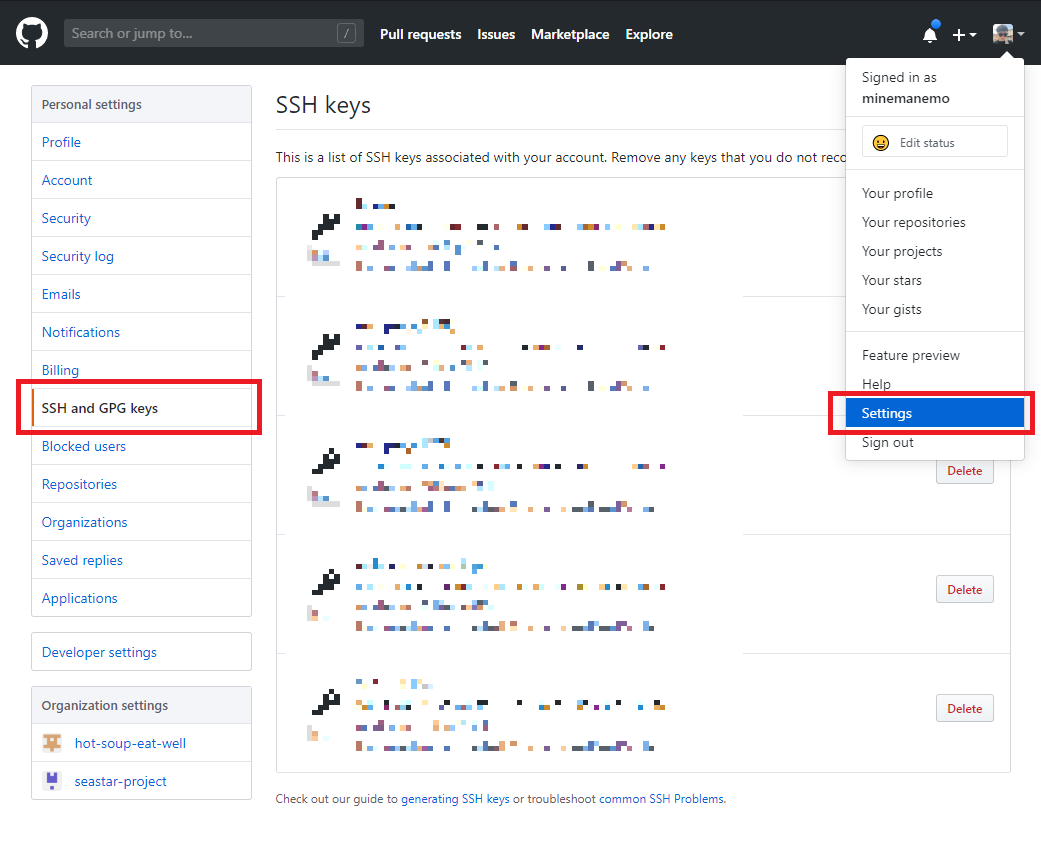Viewport: 1041px width, 845px height.
Task: Click the GitHub Octocat logo
Action: 32,33
